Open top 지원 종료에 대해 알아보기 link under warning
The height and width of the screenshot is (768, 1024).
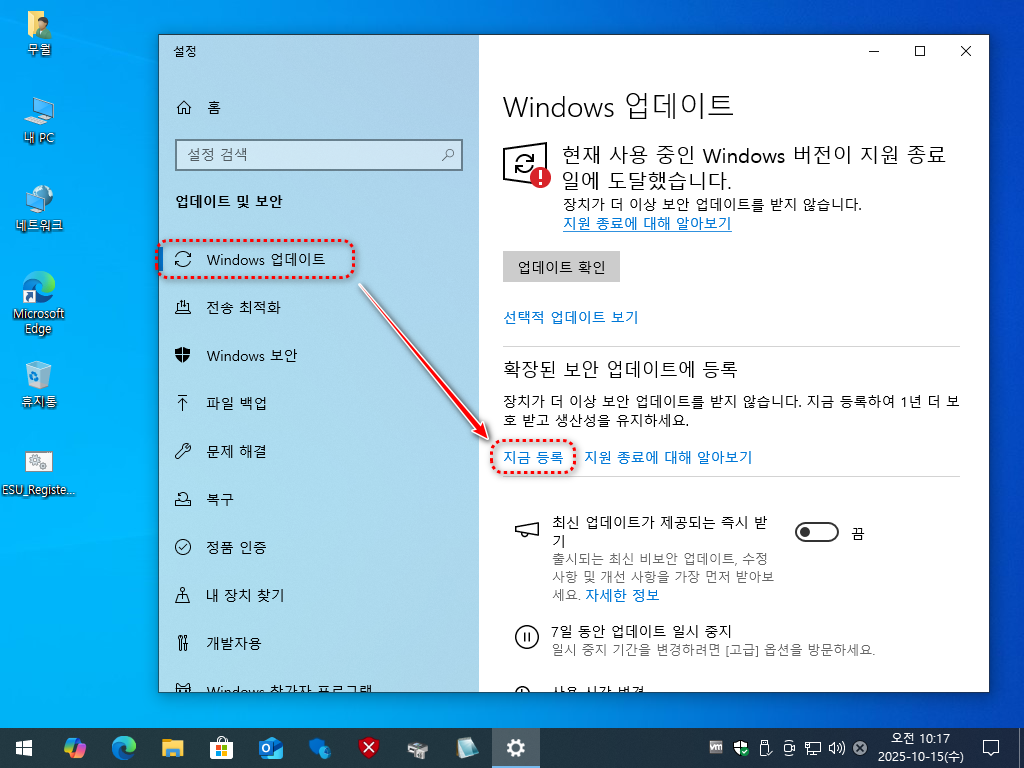click(x=647, y=223)
